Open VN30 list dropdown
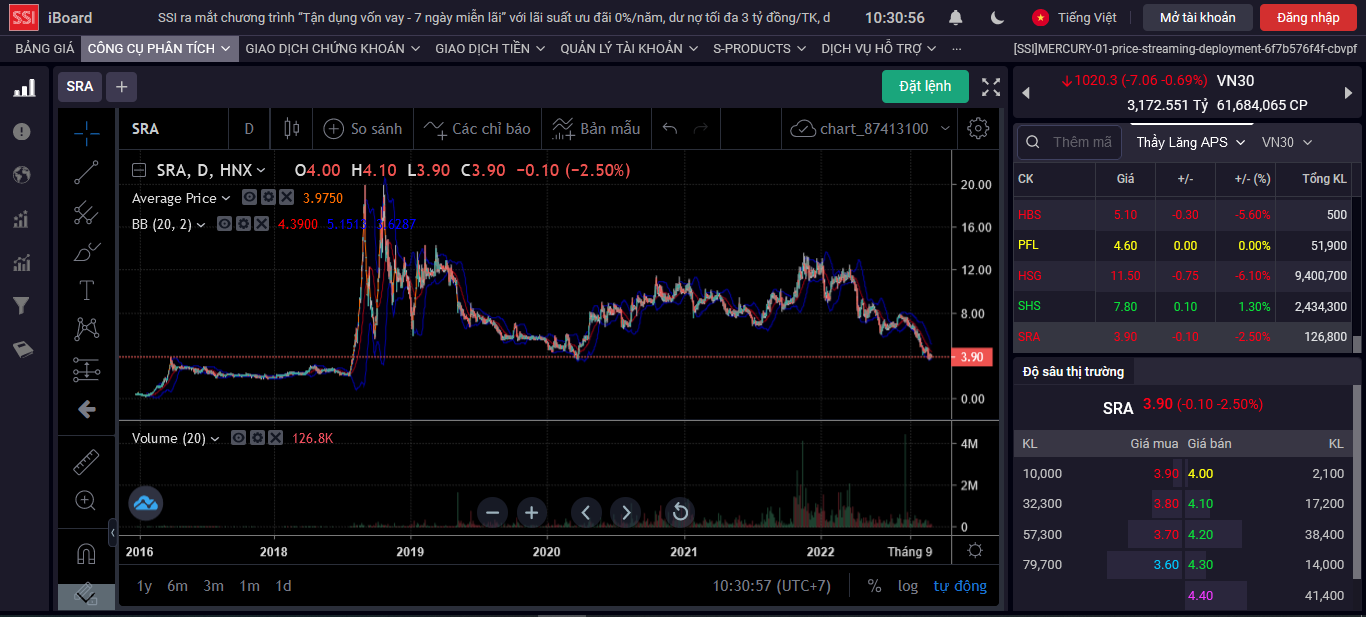 [1287, 142]
